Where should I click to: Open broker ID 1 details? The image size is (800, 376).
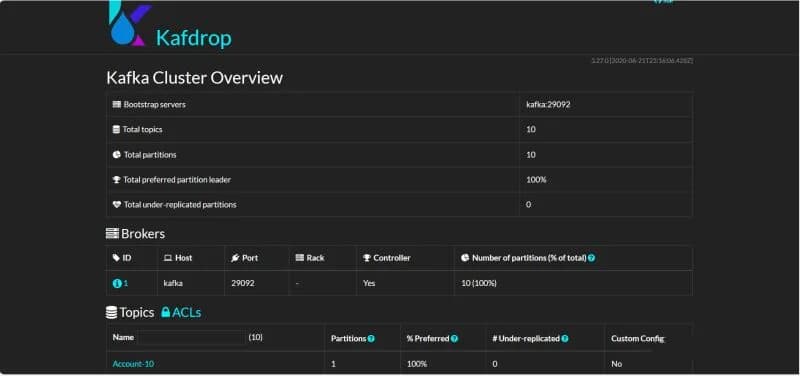pyautogui.click(x=126, y=284)
